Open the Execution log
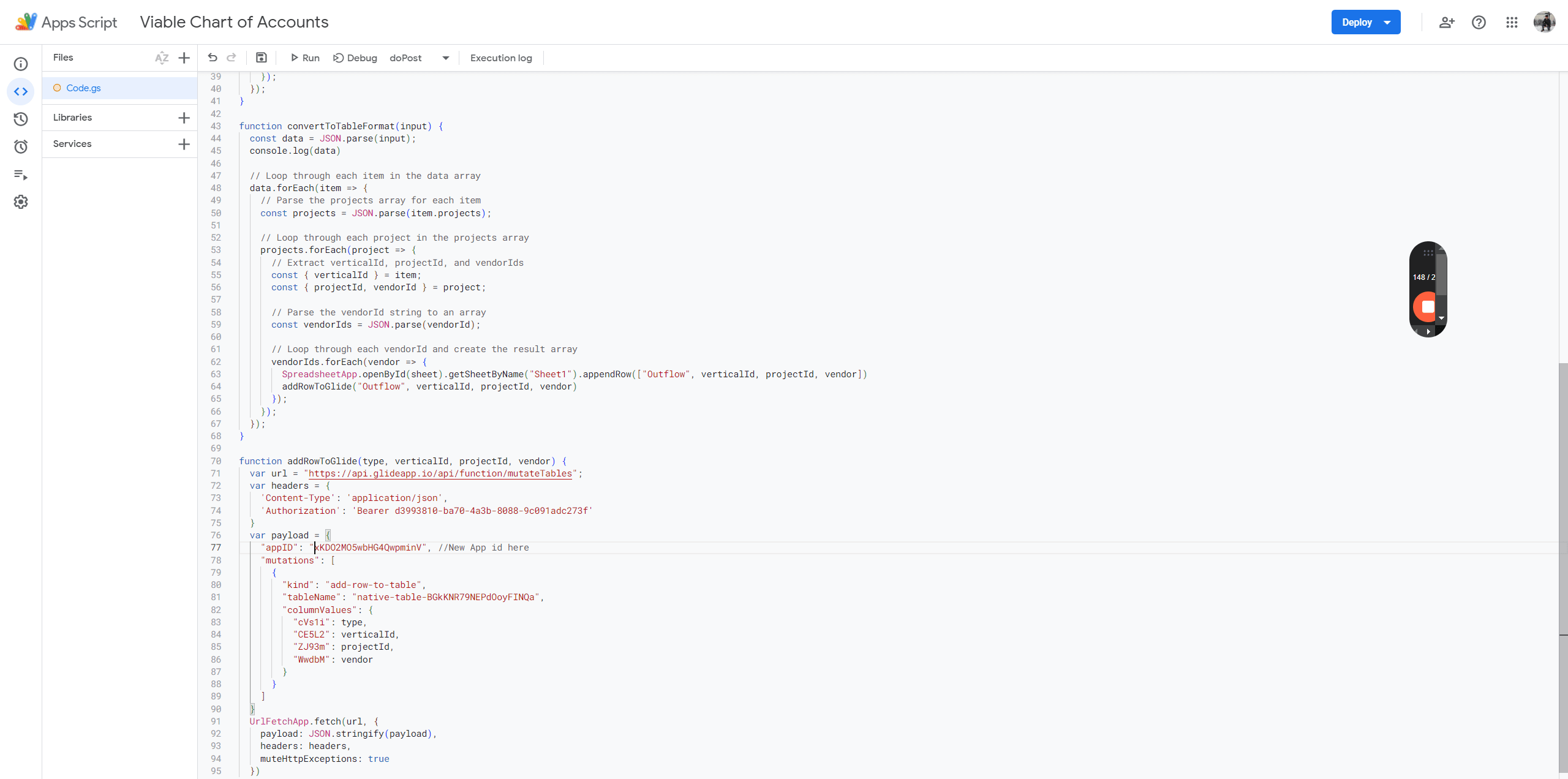 click(501, 58)
